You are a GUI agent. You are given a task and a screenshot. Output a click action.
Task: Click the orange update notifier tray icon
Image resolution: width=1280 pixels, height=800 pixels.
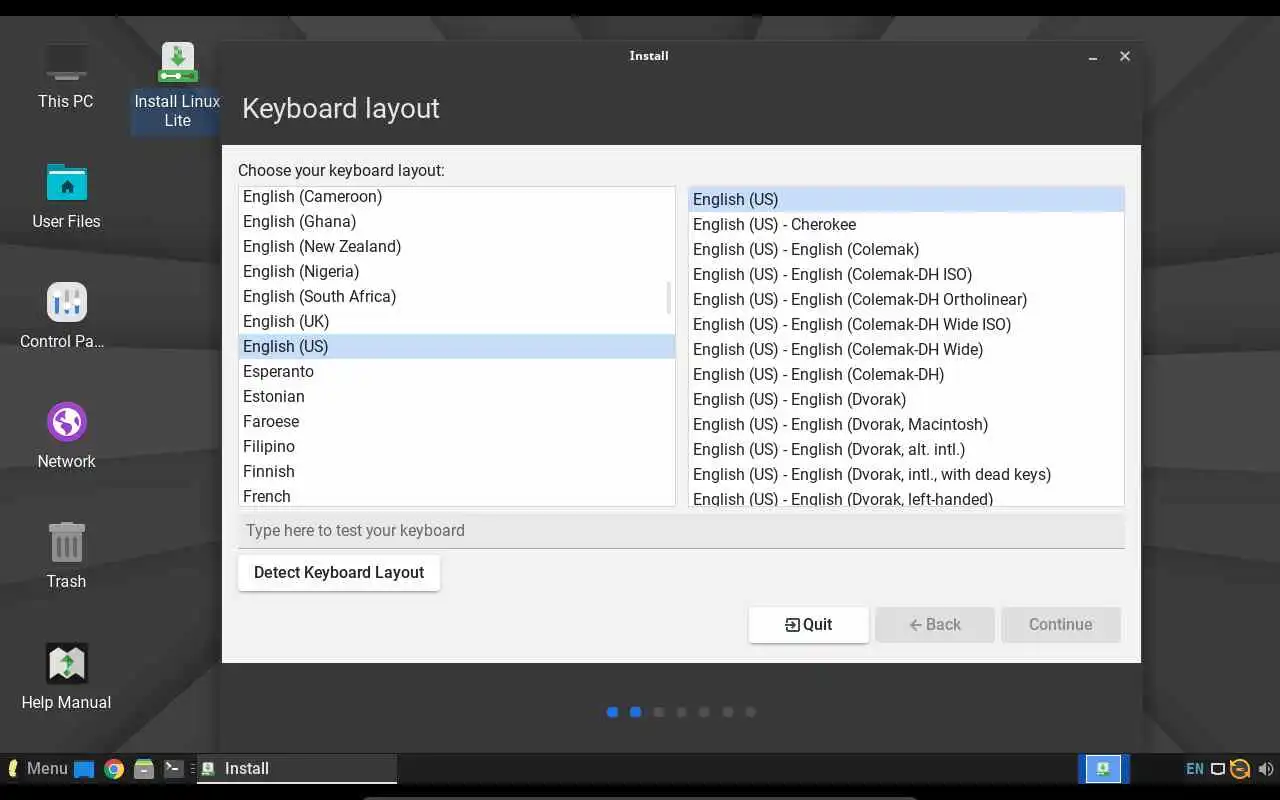1240,769
